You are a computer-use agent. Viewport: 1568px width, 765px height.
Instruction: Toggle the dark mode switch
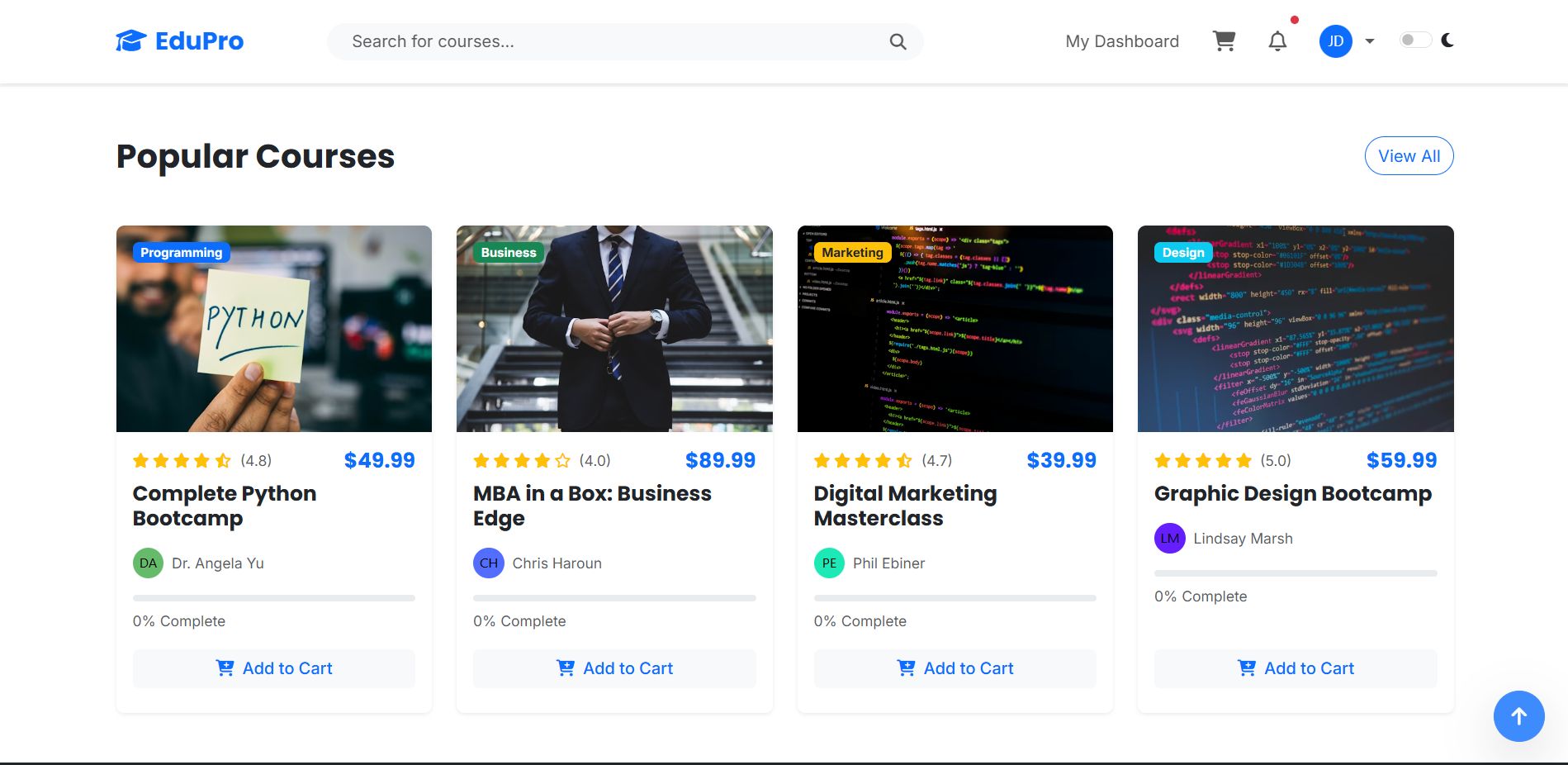coord(1414,40)
